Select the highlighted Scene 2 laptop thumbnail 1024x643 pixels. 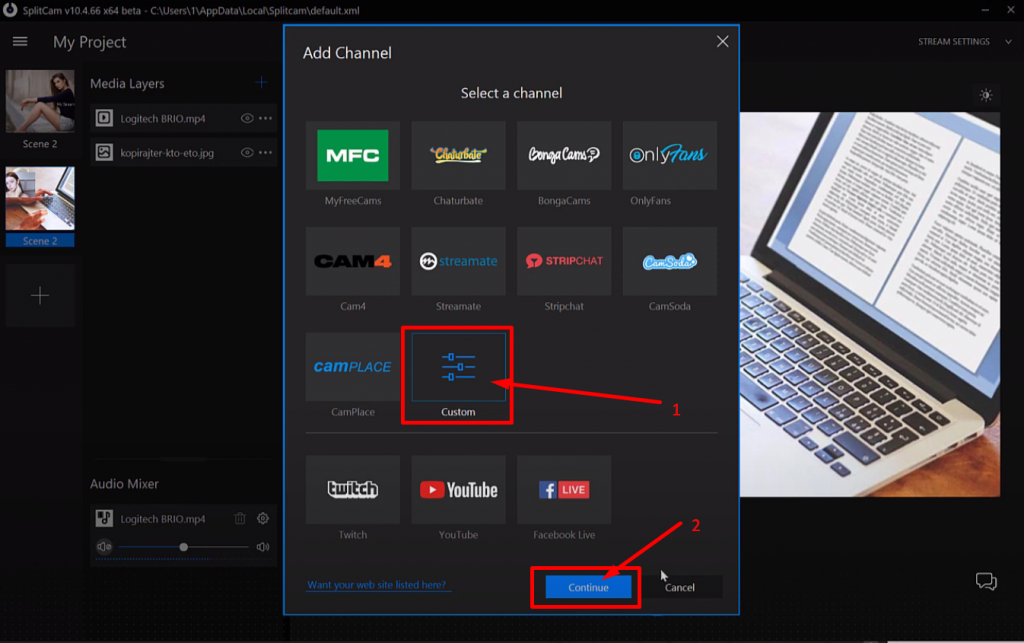coord(40,198)
